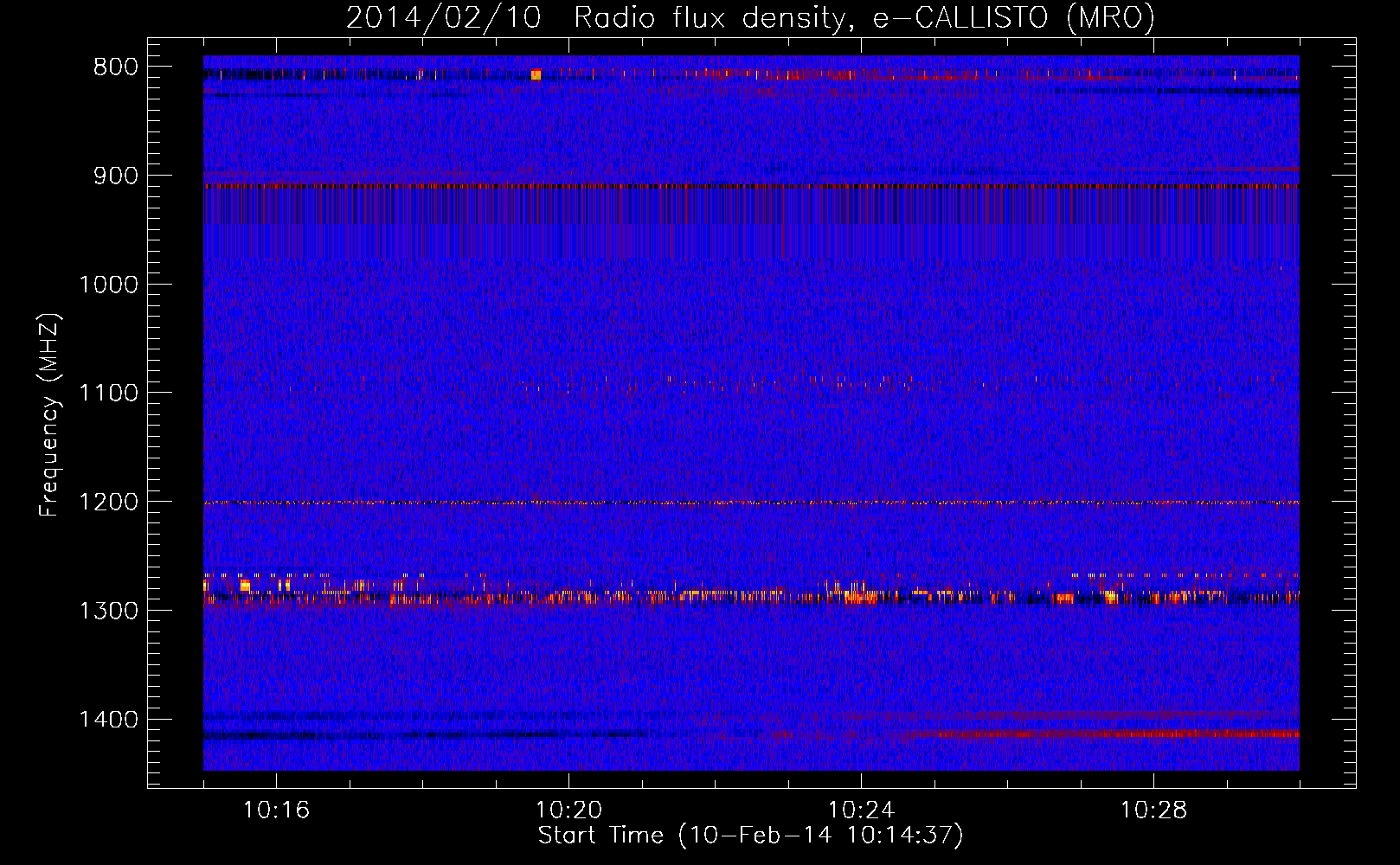Click the 1100 frequency tick label
This screenshot has width=1400, height=865.
[108, 394]
